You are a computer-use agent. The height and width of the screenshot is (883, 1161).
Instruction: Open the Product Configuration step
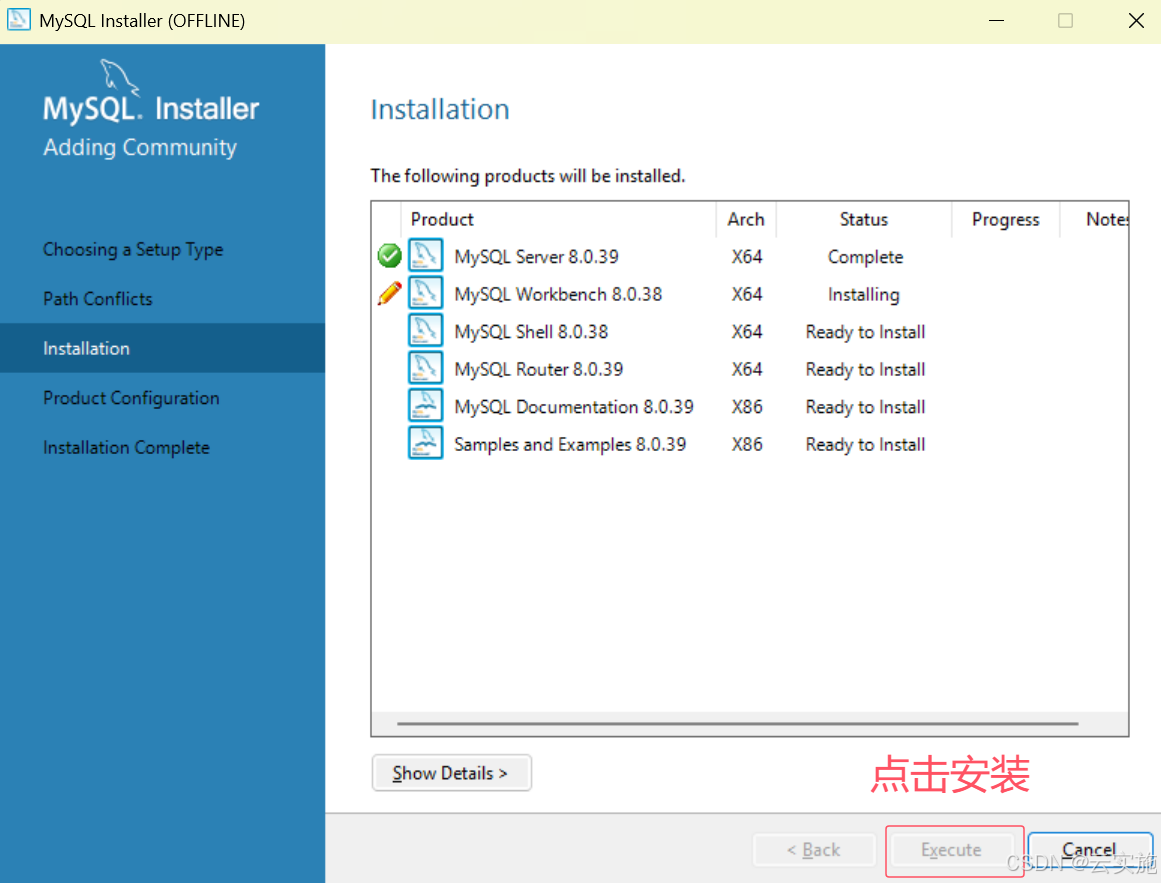click(131, 398)
